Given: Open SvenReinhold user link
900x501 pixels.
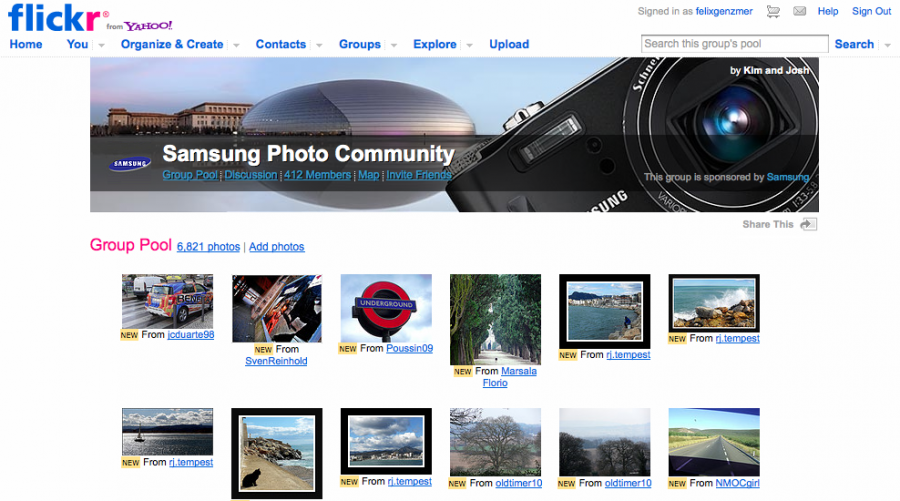Looking at the screenshot, I should (x=276, y=361).
